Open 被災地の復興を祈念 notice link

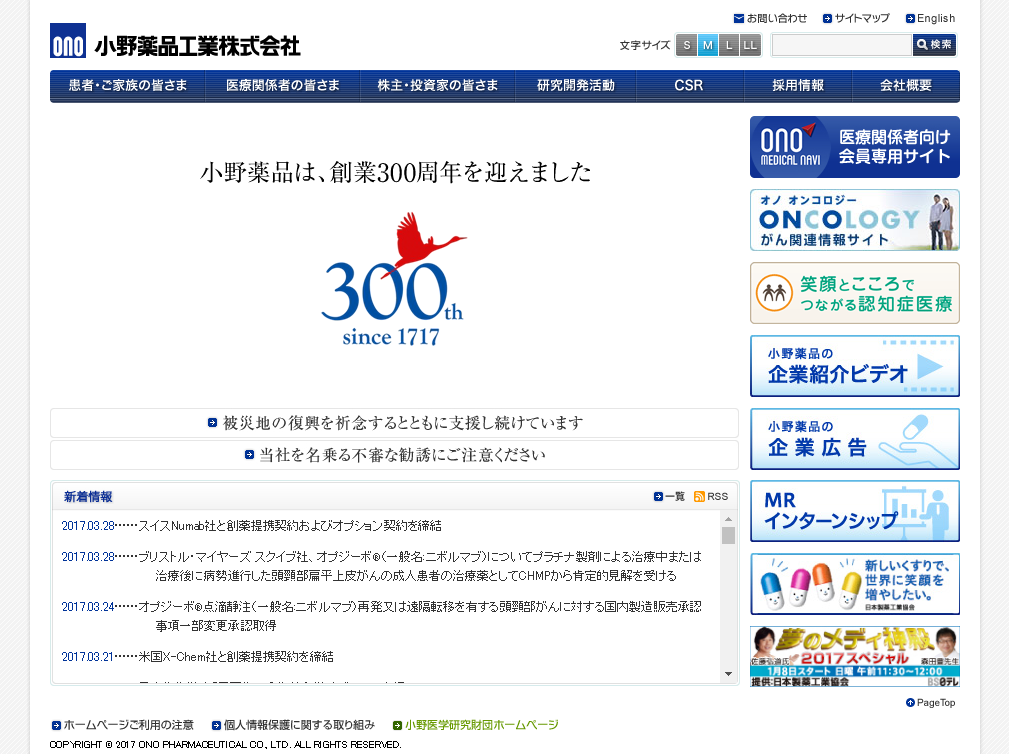coord(394,423)
